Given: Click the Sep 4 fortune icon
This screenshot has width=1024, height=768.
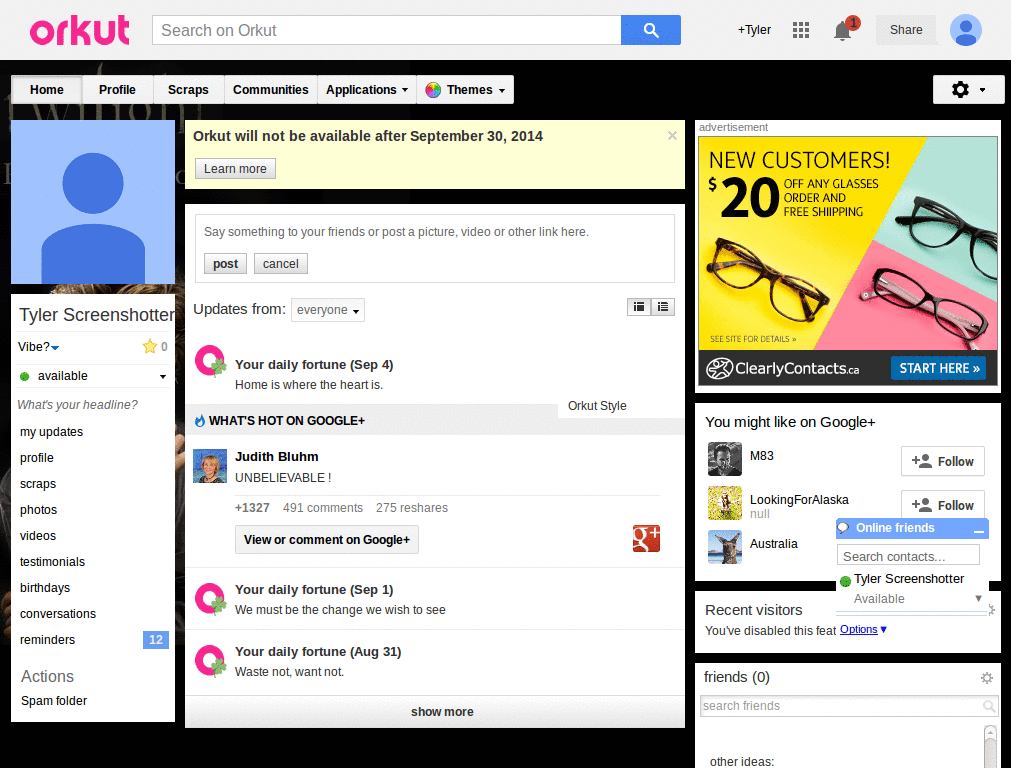Looking at the screenshot, I should click(210, 361).
